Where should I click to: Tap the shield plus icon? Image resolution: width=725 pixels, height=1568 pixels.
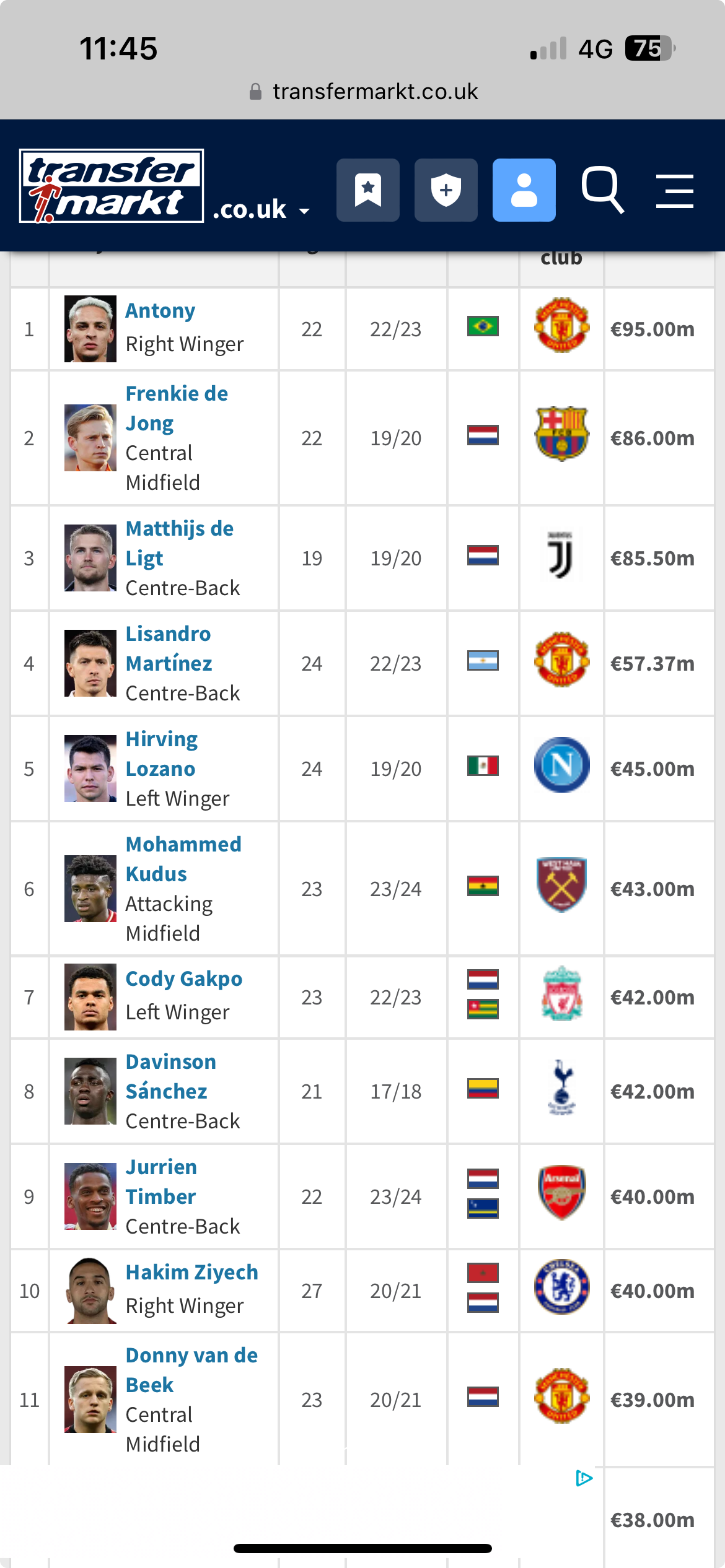coord(446,190)
